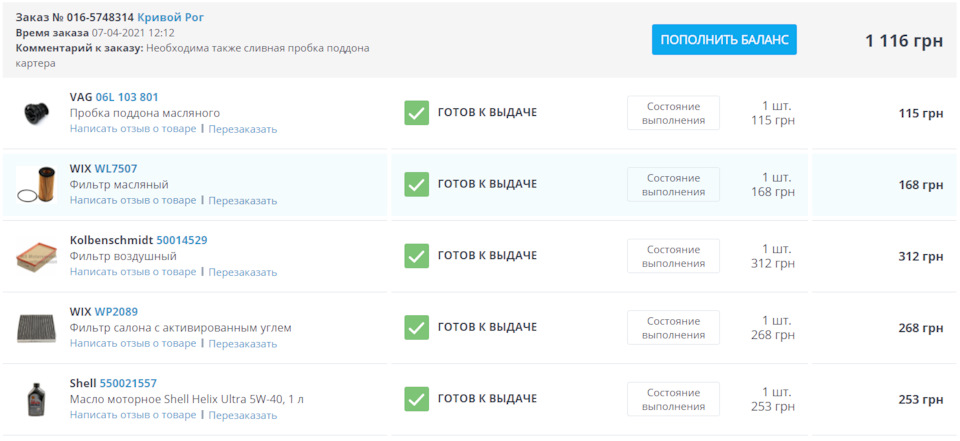Screen dimensions: 960x441
Task: Reorder the WIX WL7507 oil filter
Action: click(x=242, y=201)
